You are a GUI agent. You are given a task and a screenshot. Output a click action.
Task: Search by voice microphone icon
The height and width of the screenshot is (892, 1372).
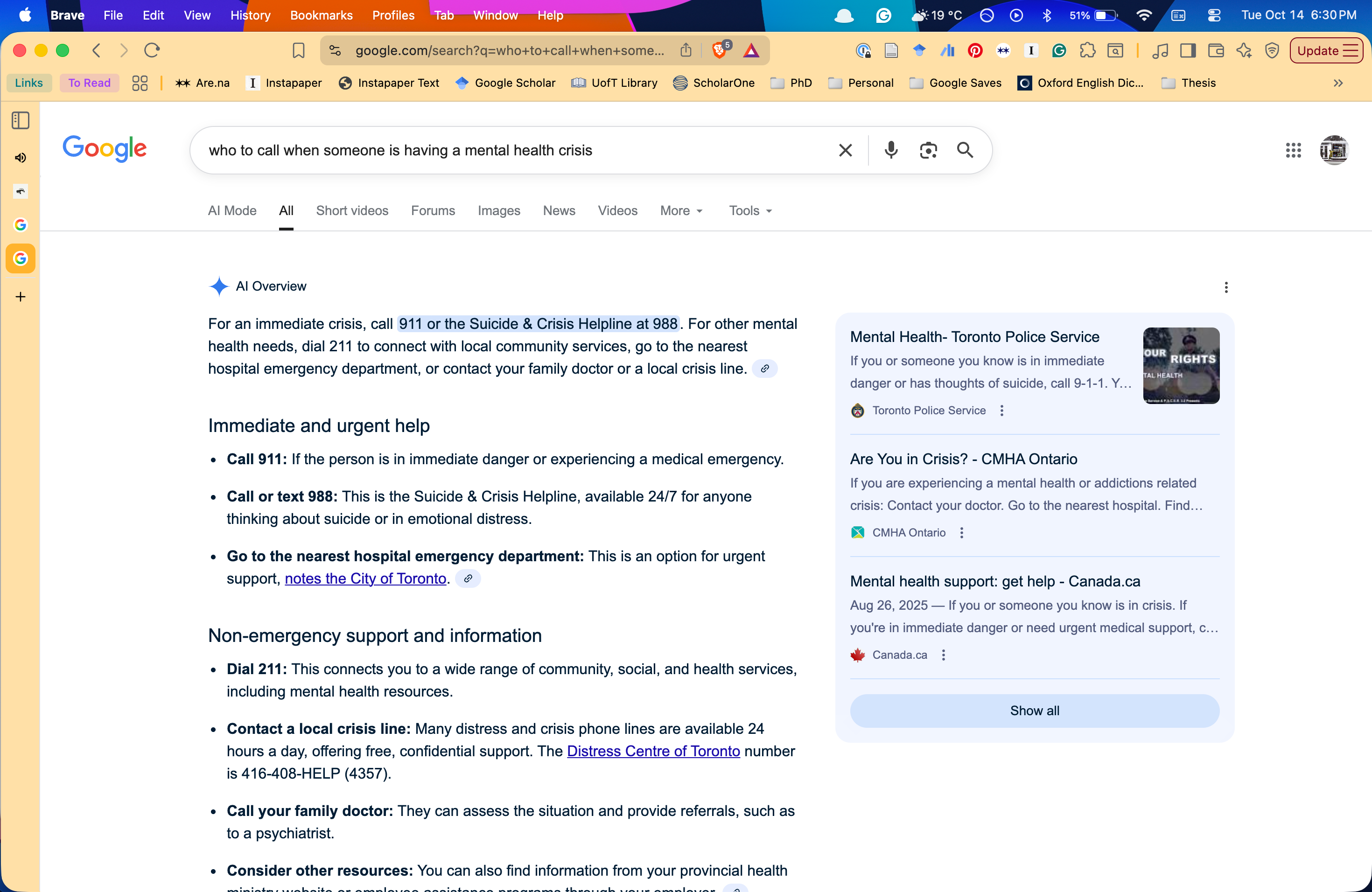(891, 150)
